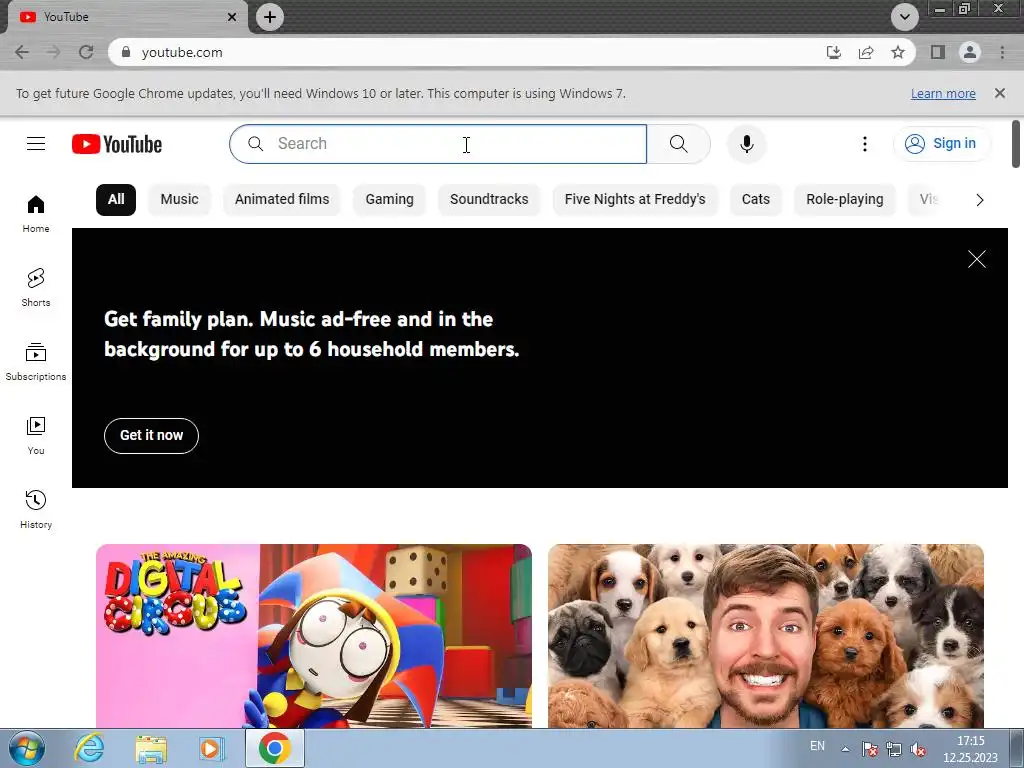Select the Soundtracks filter chip

pos(489,200)
